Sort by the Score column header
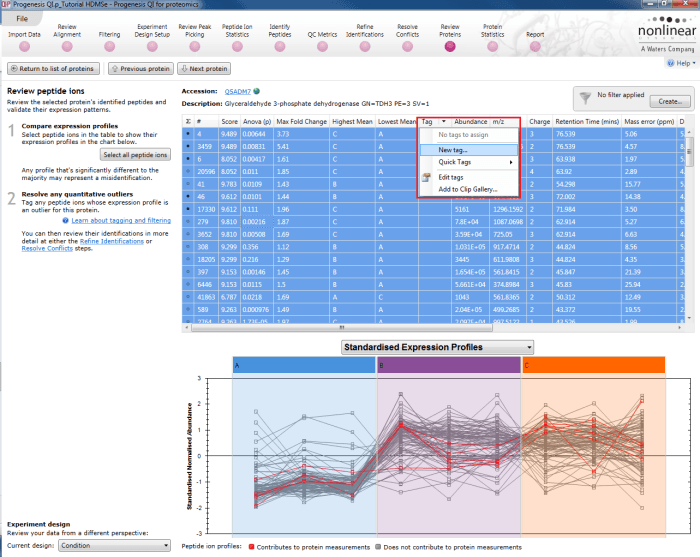 click(x=229, y=121)
